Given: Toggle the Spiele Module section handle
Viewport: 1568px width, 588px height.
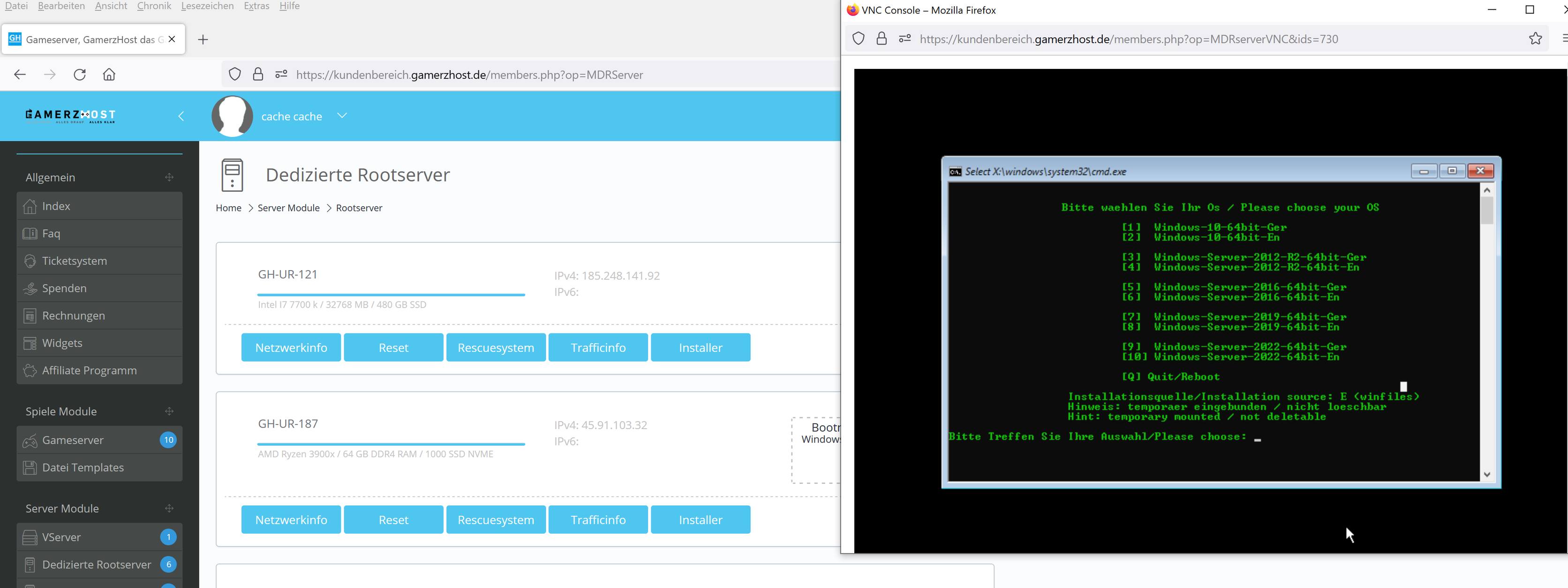Looking at the screenshot, I should pyautogui.click(x=169, y=412).
